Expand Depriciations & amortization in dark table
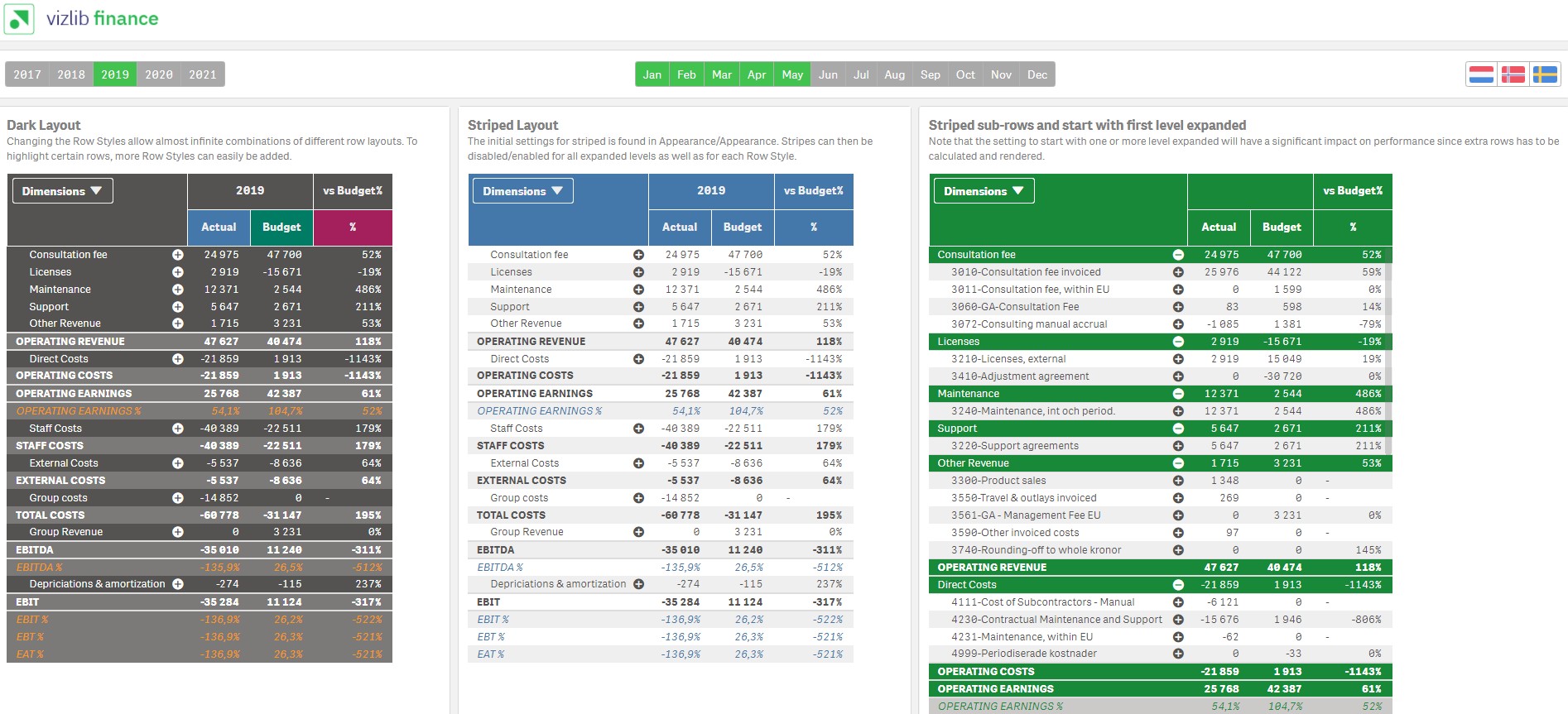 pos(178,584)
